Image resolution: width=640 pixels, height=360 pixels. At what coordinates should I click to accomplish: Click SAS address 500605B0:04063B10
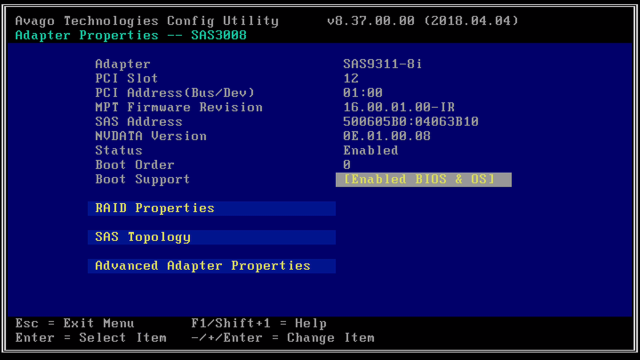411,122
